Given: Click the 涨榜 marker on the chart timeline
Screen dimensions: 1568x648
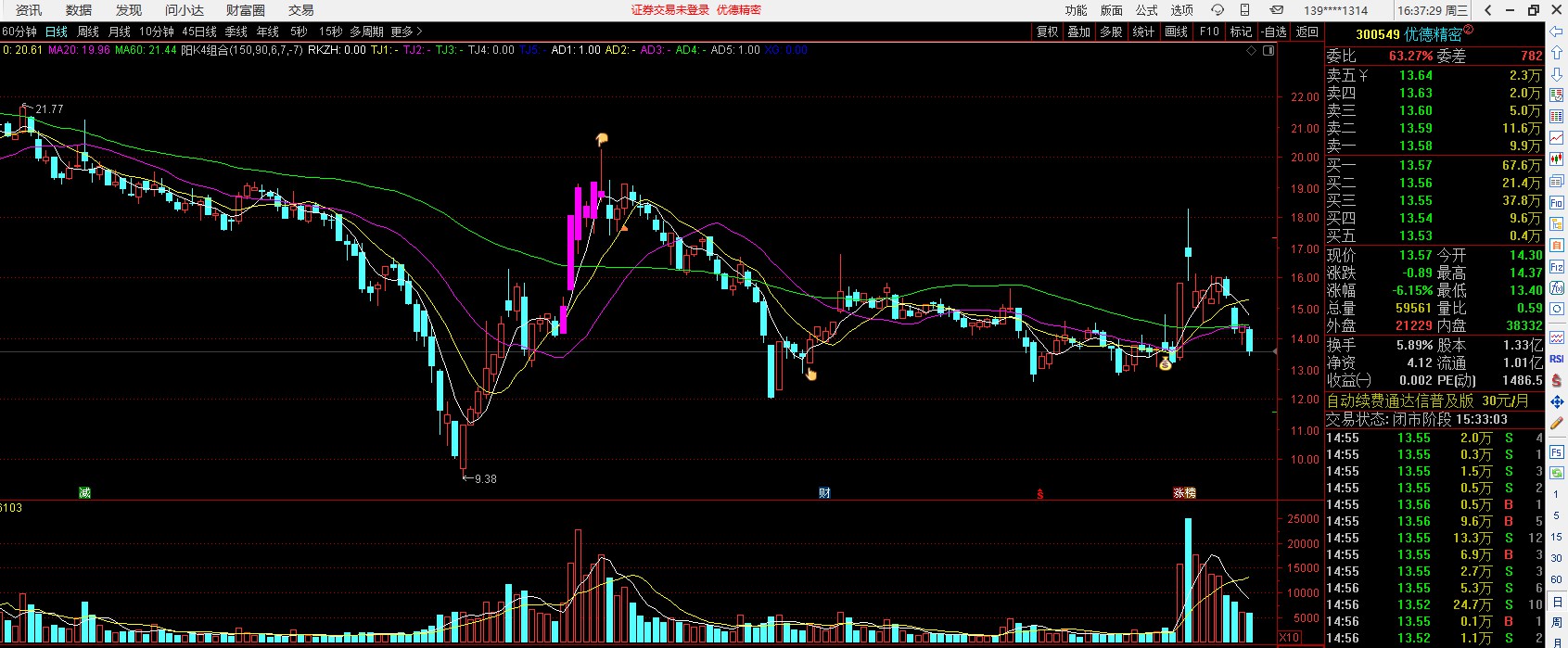Looking at the screenshot, I should [x=1184, y=493].
